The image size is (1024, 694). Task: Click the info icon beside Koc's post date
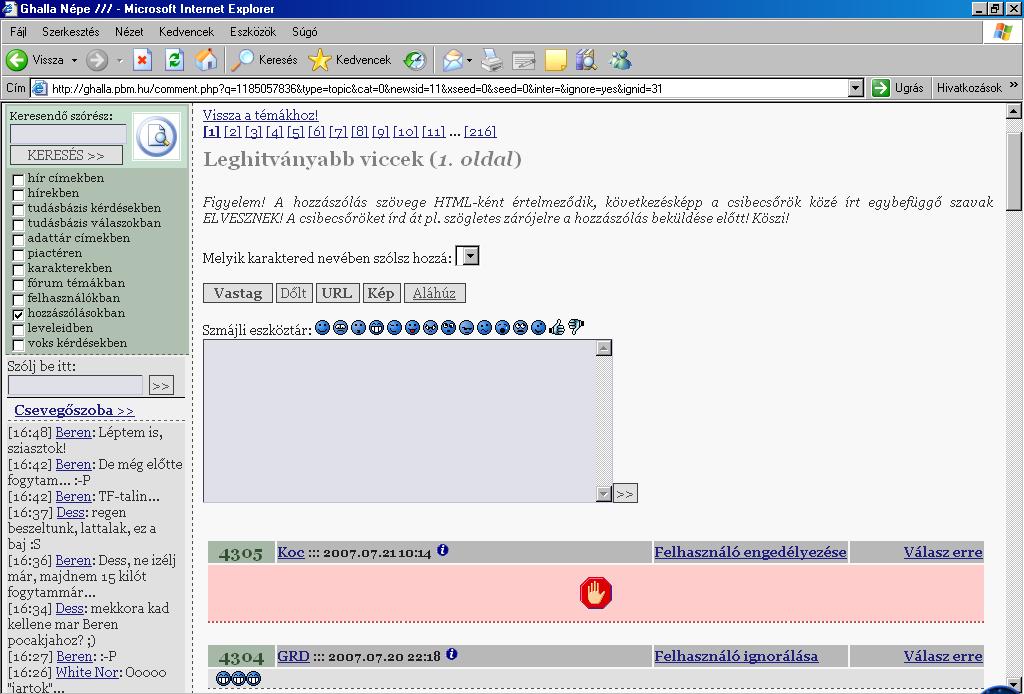443,551
